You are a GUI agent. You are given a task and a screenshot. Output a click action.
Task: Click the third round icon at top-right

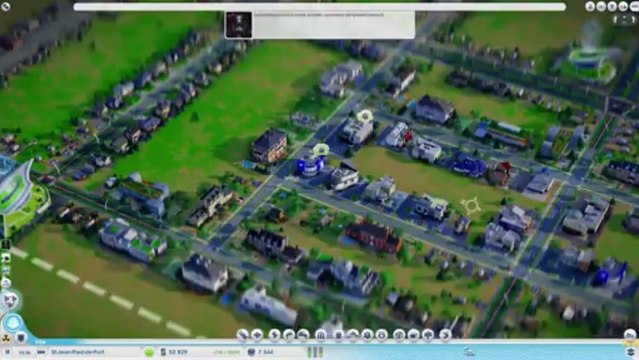click(612, 6)
